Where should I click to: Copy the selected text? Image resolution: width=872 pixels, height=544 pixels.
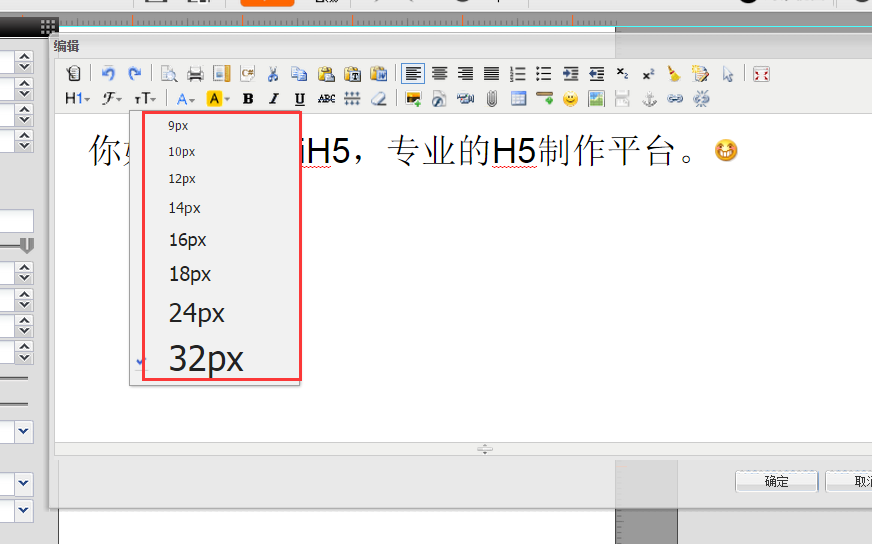click(299, 73)
